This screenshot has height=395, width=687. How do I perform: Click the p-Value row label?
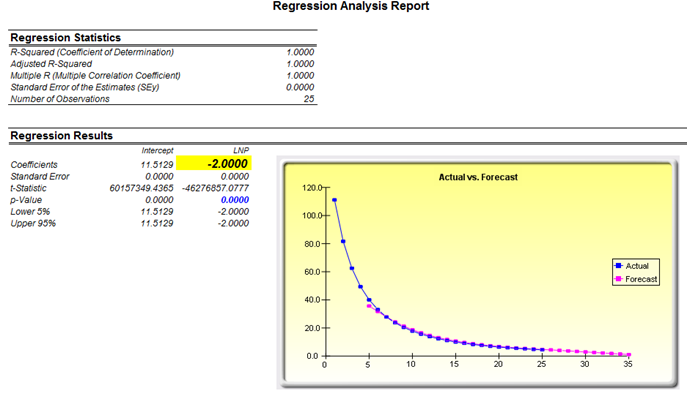pyautogui.click(x=26, y=200)
